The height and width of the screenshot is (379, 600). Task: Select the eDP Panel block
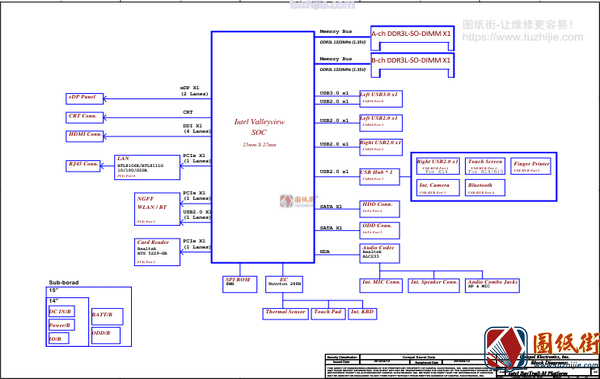[85, 98]
